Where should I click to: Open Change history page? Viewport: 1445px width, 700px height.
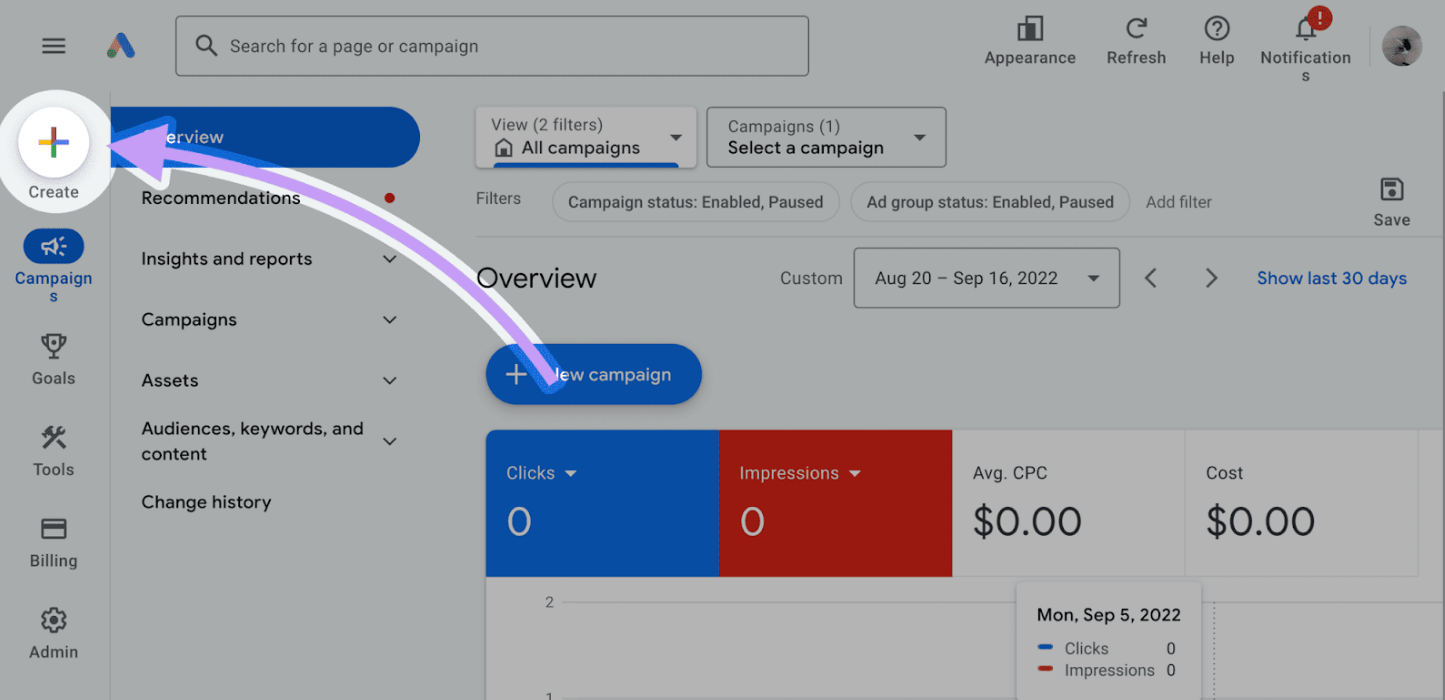point(206,502)
